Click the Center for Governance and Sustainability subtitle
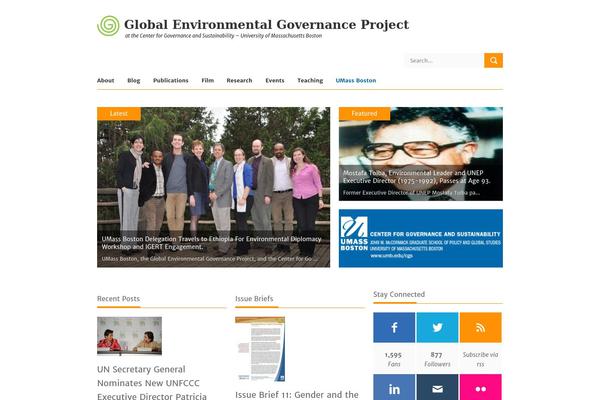Viewport: 600px width, 400px height. click(223, 36)
